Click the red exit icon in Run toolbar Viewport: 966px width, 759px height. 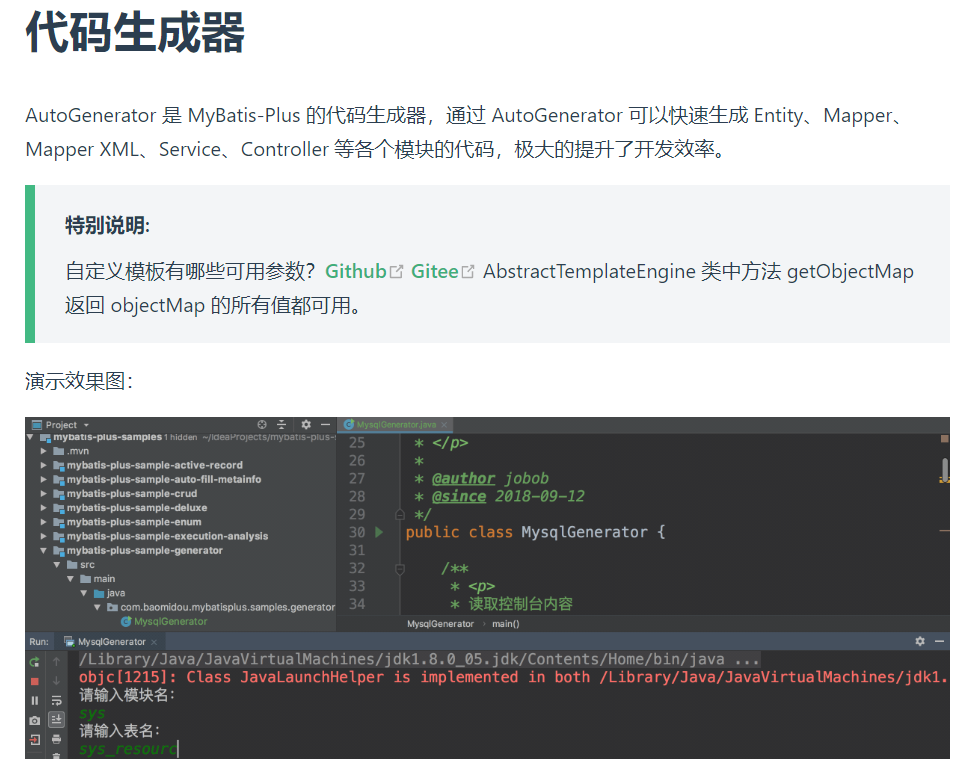coord(34,740)
